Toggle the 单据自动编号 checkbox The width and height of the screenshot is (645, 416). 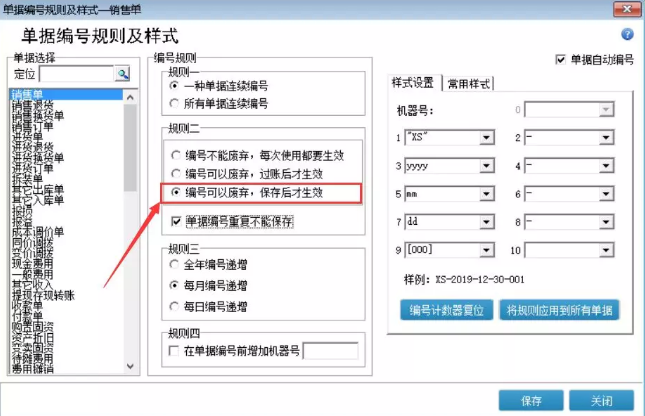pos(560,60)
